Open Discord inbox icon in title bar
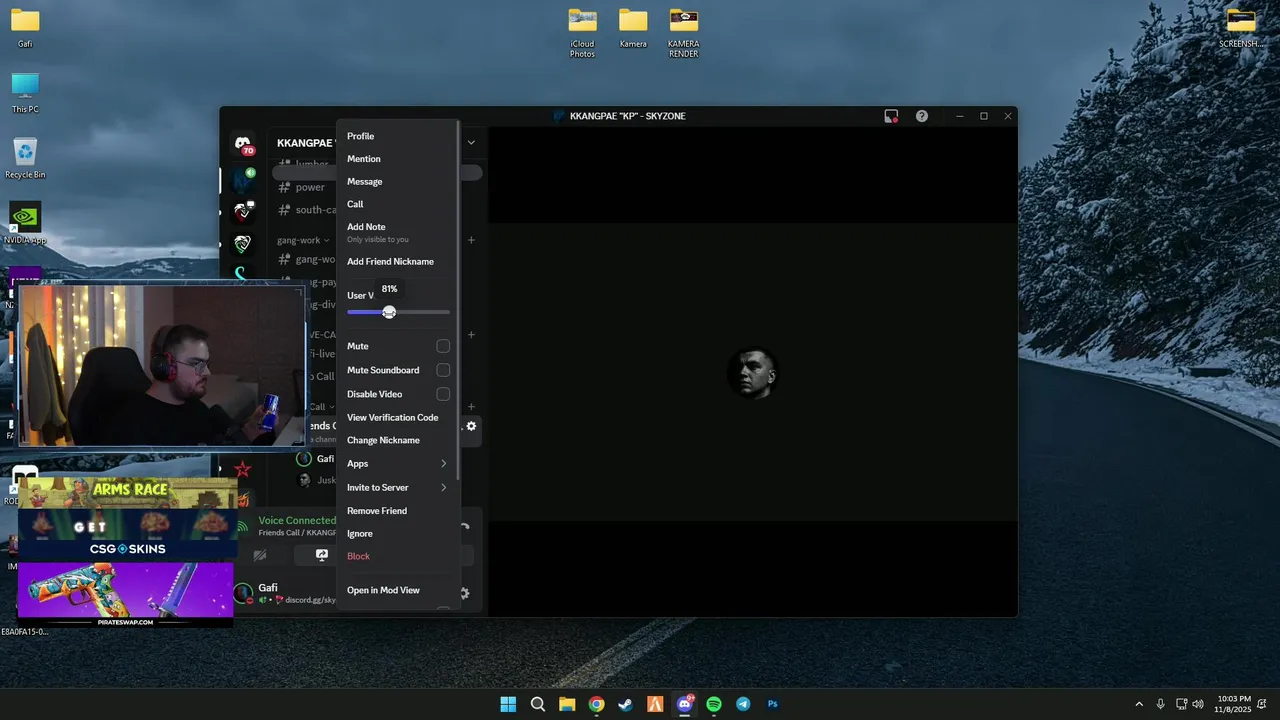The height and width of the screenshot is (720, 1280). [x=891, y=116]
